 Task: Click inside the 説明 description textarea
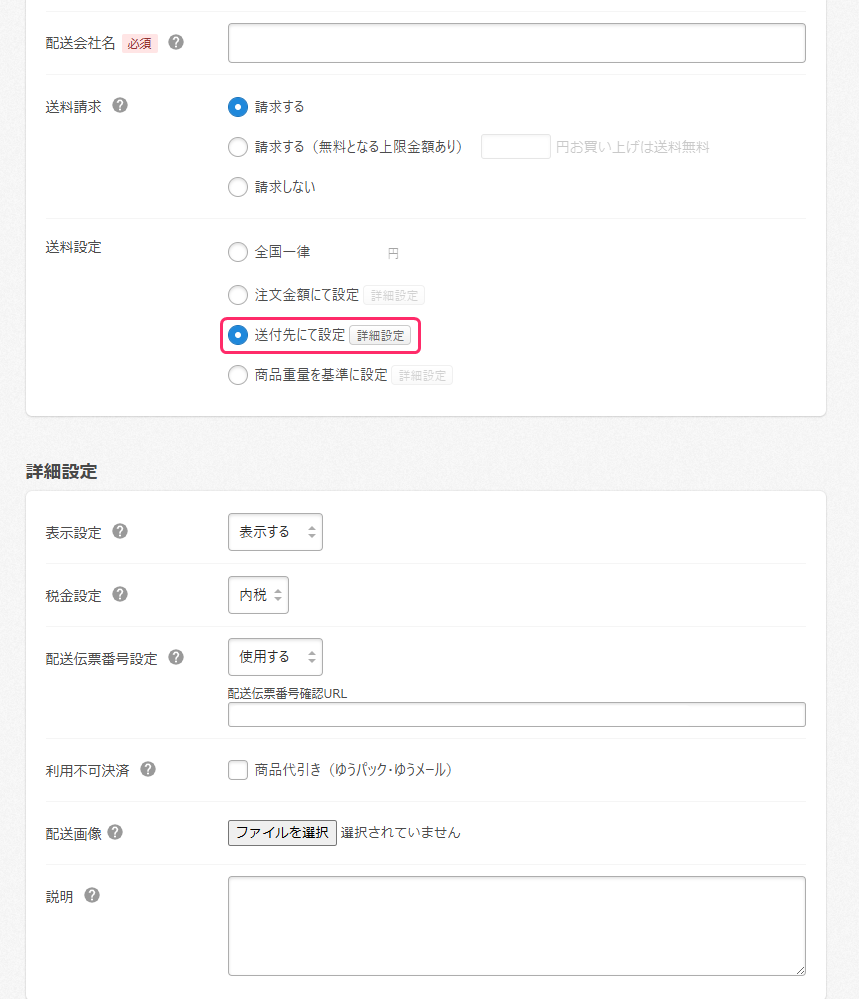coord(516,925)
